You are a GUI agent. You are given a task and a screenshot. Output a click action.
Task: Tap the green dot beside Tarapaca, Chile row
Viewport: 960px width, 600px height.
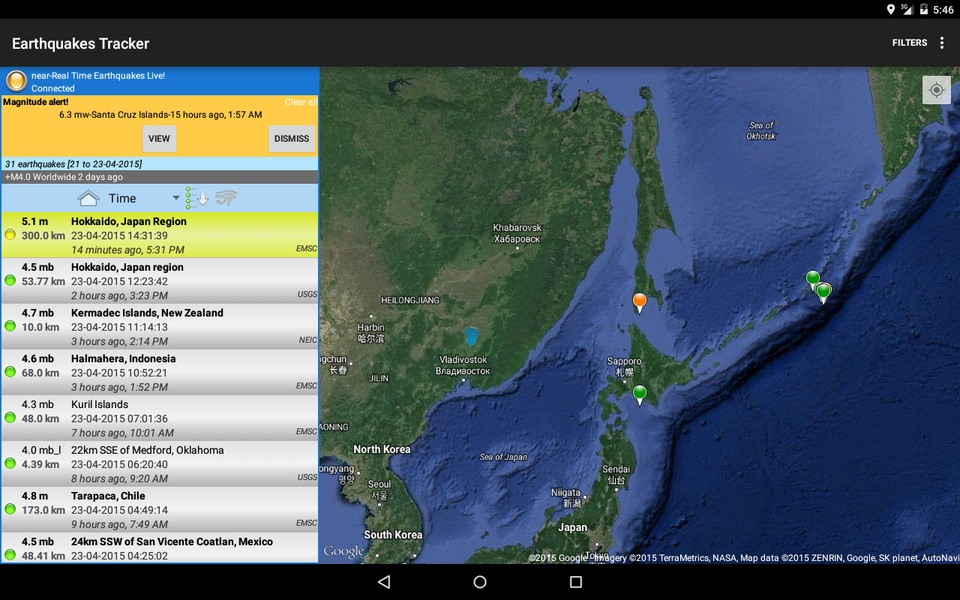(x=10, y=509)
